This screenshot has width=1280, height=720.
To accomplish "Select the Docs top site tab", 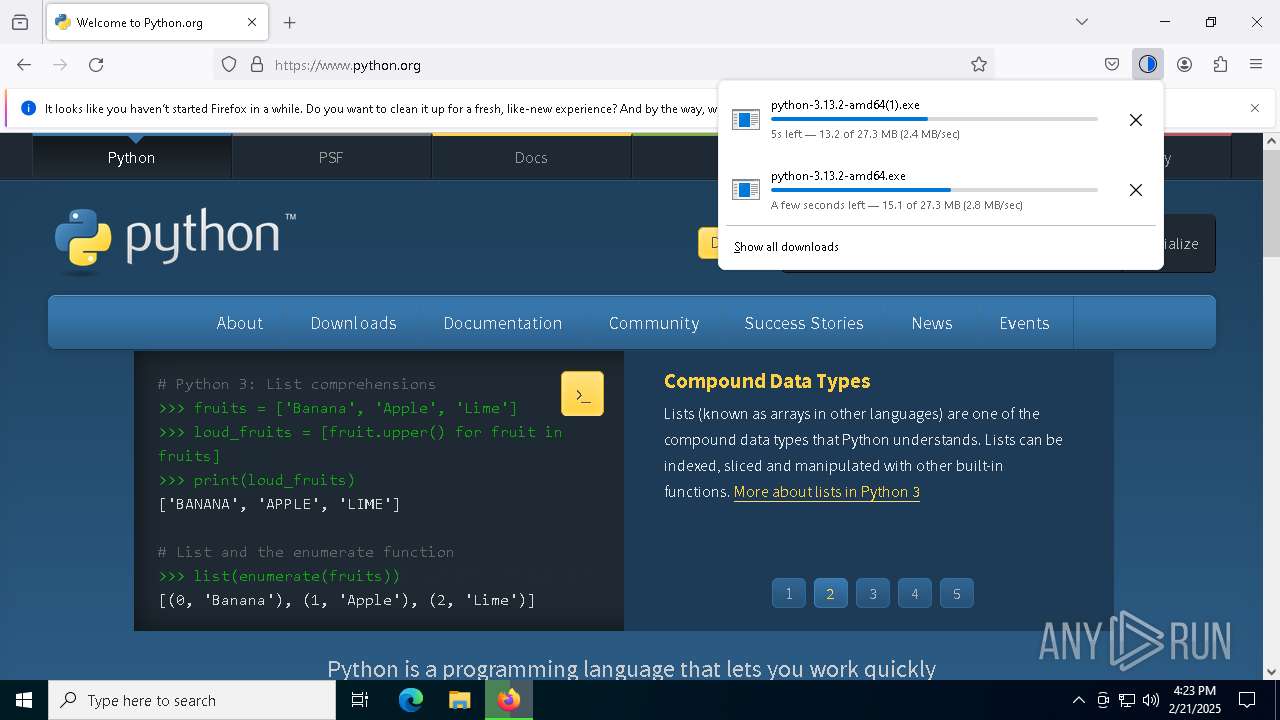I will (x=531, y=157).
